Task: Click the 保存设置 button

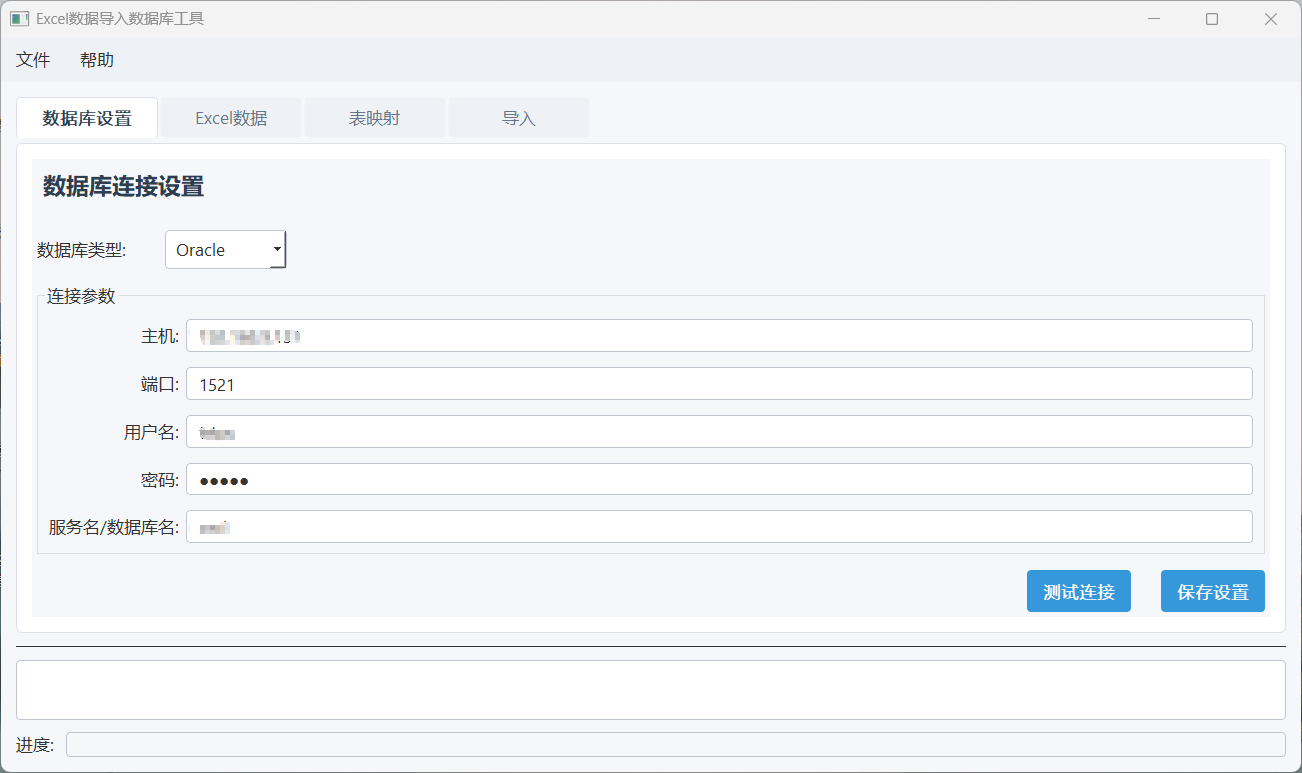Action: [x=1213, y=591]
